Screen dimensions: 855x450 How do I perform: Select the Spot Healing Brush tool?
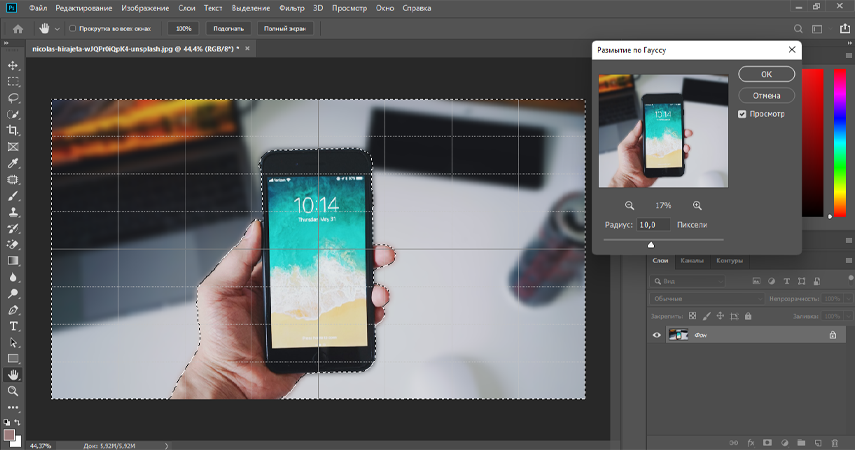tap(13, 179)
